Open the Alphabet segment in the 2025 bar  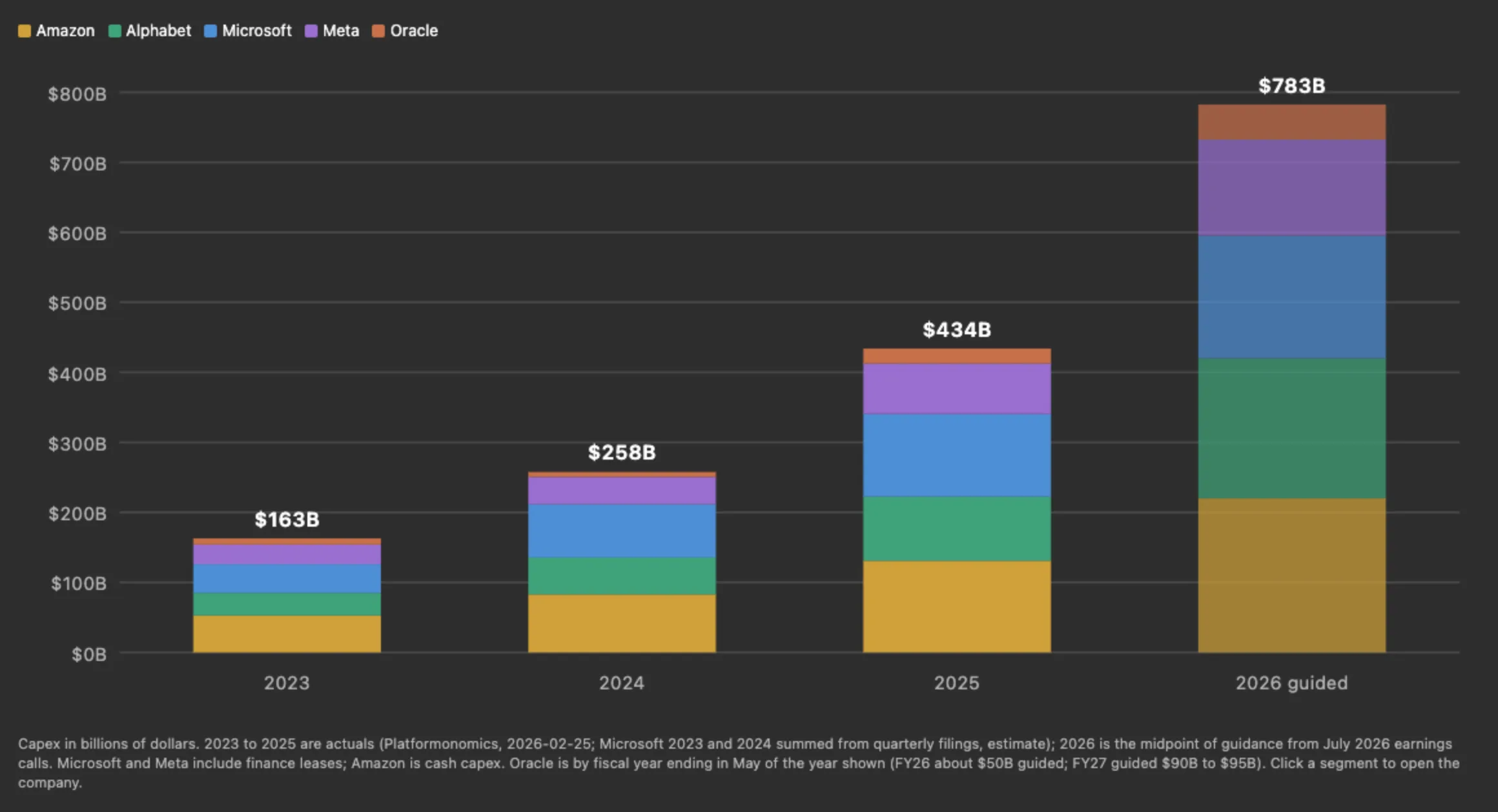957,529
